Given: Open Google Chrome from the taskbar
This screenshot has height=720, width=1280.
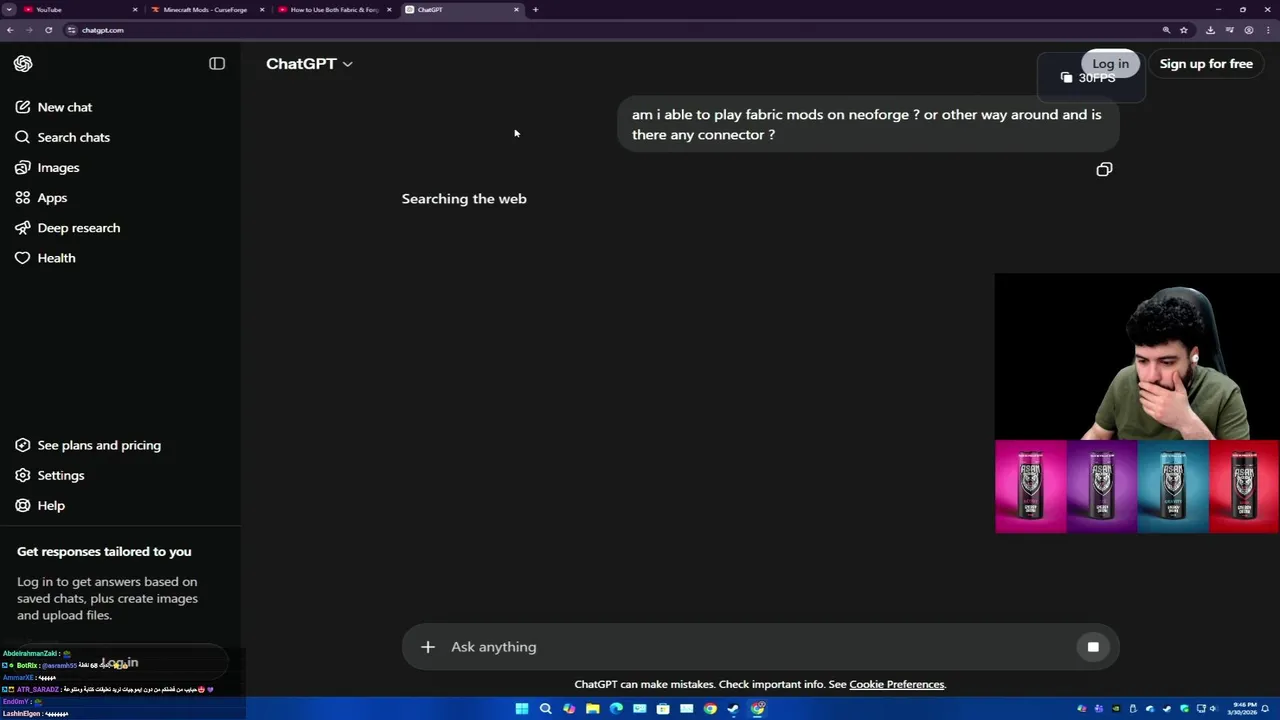Looking at the screenshot, I should [x=710, y=709].
